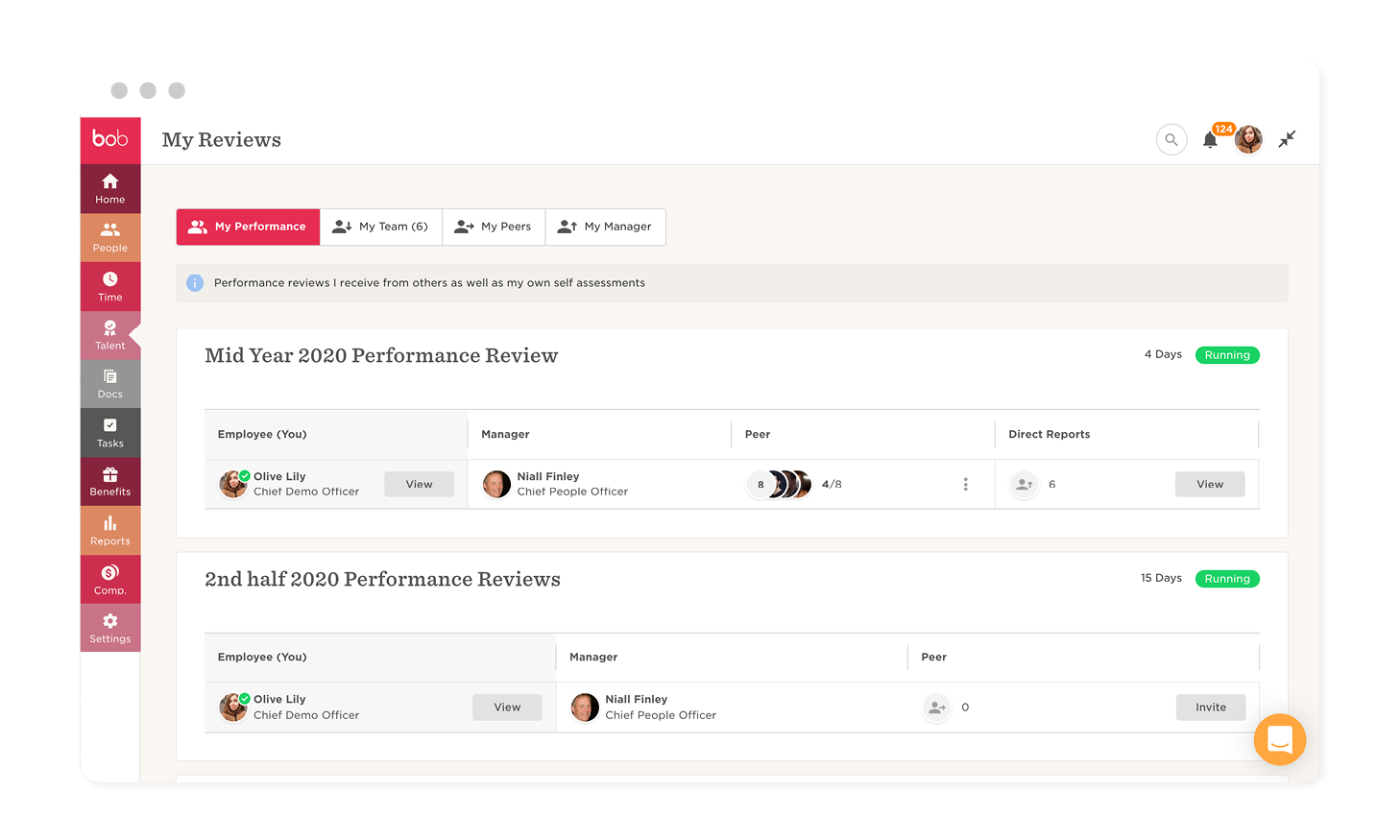Collapse the view using the arrows icon

click(x=1287, y=139)
